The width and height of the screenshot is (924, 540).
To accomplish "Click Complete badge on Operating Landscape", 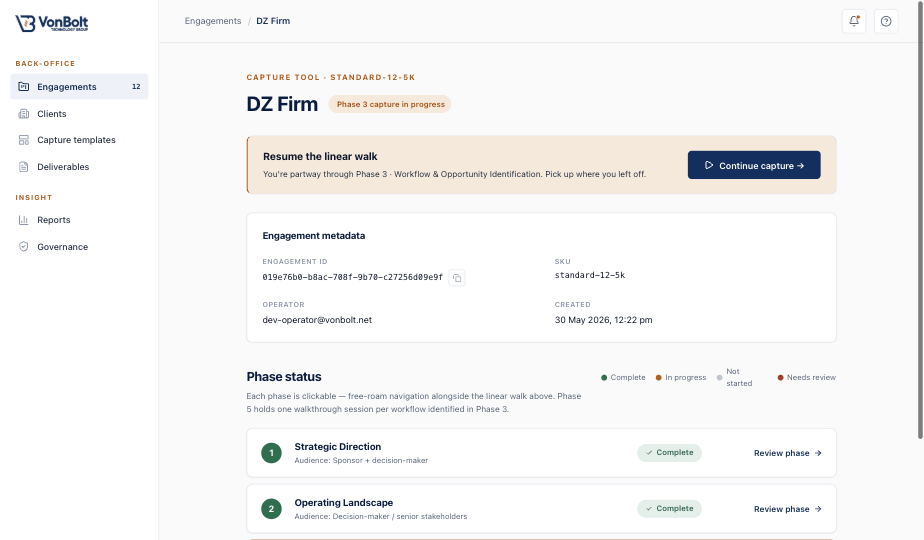I will [x=669, y=509].
